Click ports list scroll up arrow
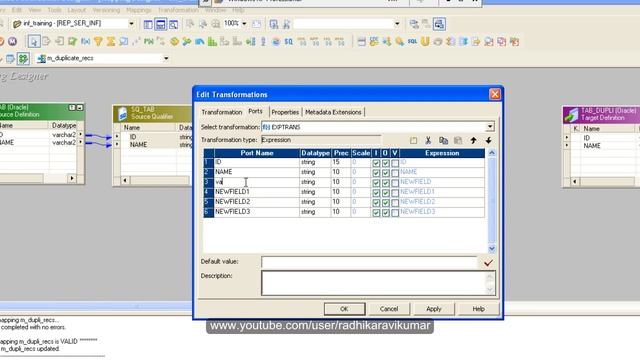The image size is (640, 360). click(491, 153)
